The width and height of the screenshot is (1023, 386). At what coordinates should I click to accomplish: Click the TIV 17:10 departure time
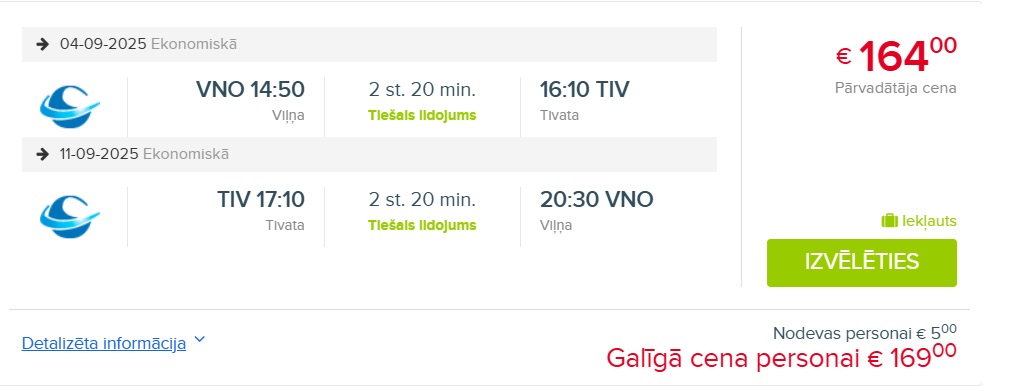click(261, 200)
